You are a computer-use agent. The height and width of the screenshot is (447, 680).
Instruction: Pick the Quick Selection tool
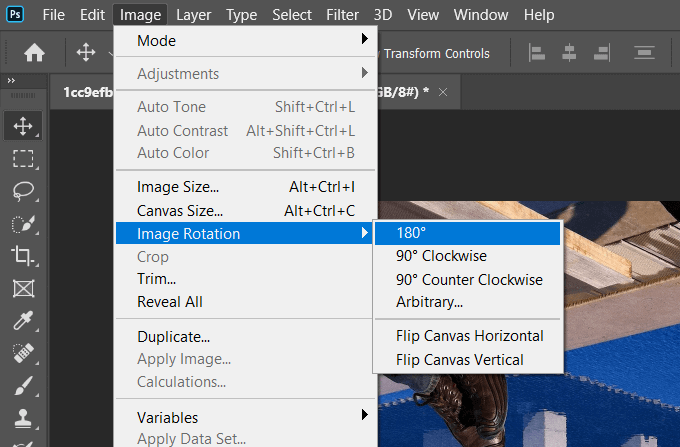[x=22, y=224]
